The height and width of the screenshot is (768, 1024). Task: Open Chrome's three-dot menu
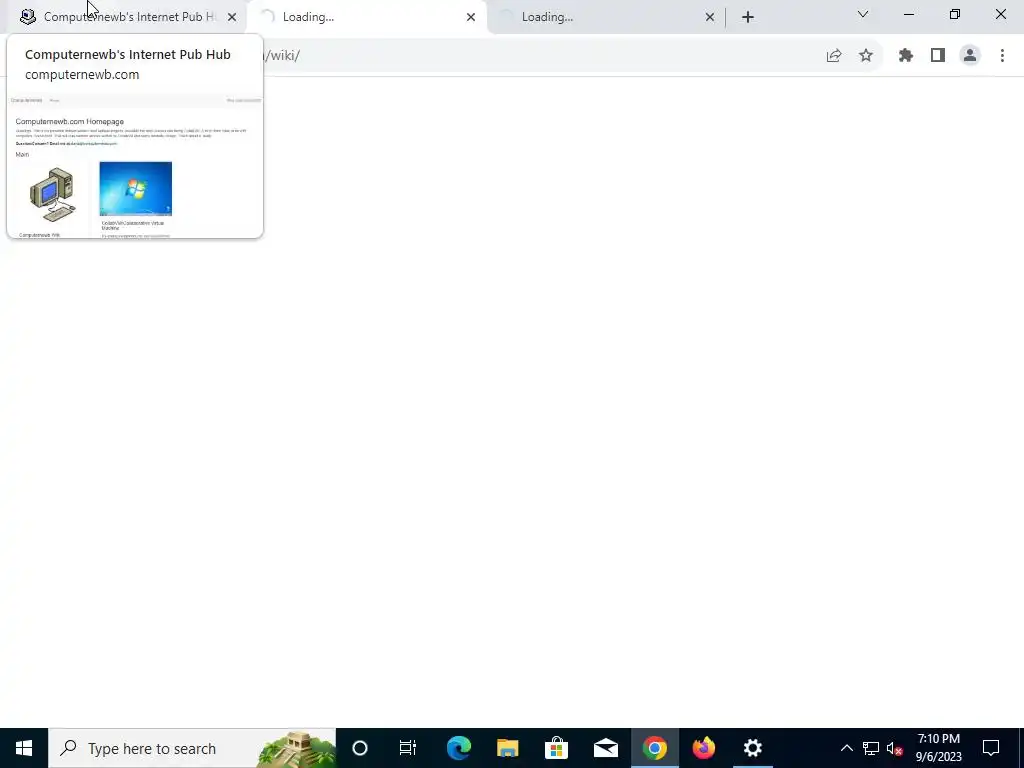(x=1002, y=56)
